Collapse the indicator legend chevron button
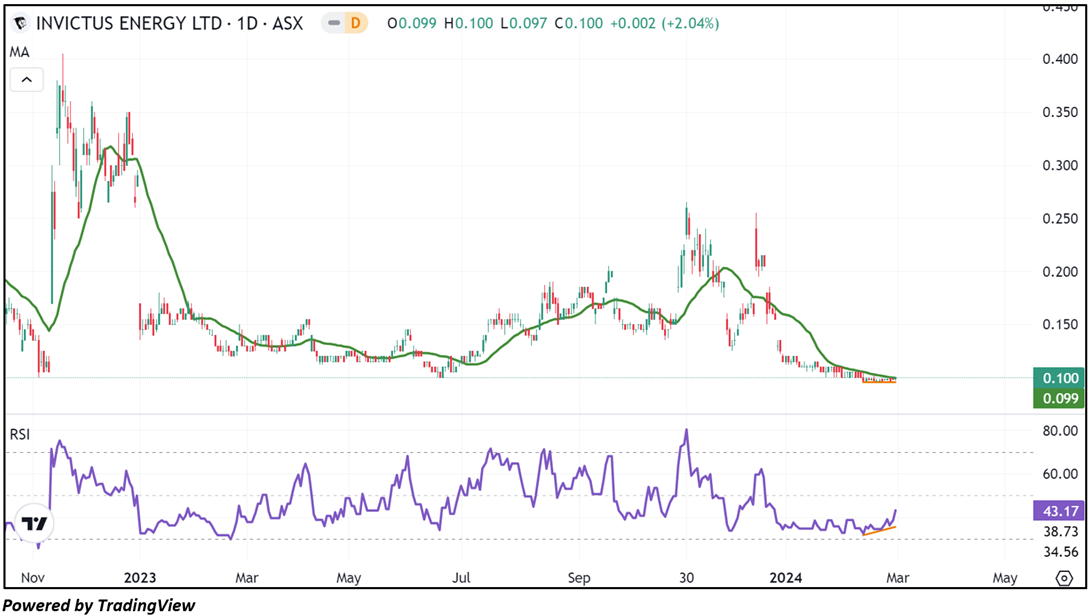 (26, 80)
